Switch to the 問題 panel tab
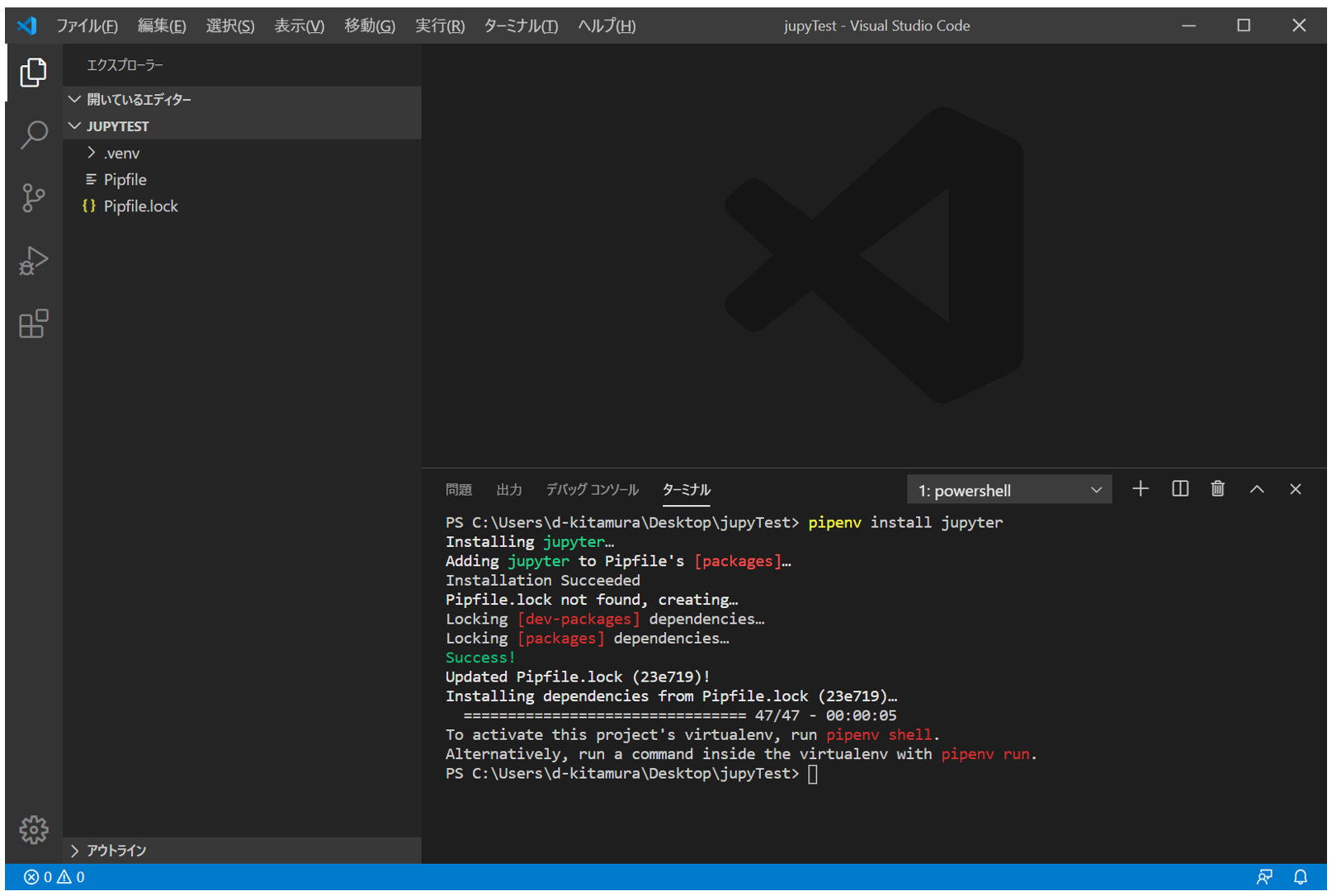 click(x=459, y=489)
